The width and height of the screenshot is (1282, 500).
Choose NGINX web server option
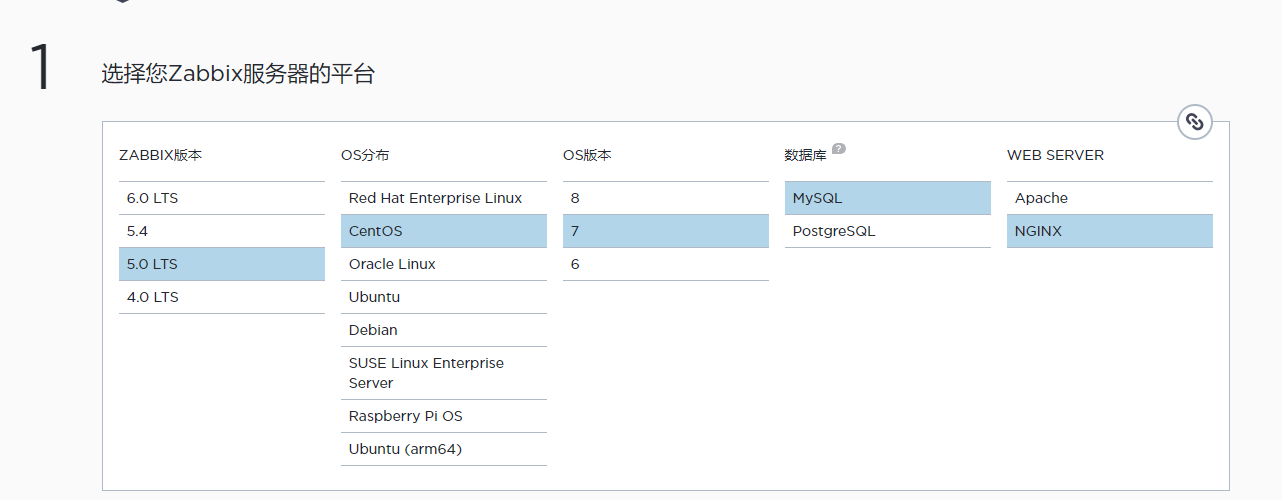(1110, 231)
